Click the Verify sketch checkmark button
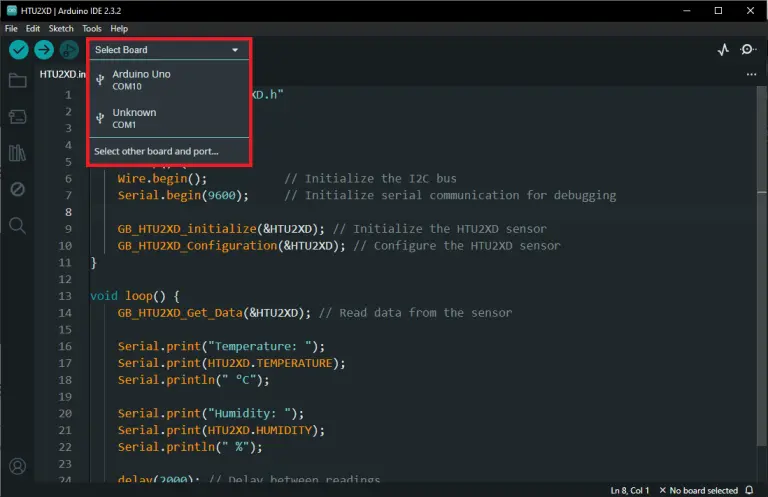Image resolution: width=768 pixels, height=497 pixels. (x=19, y=49)
